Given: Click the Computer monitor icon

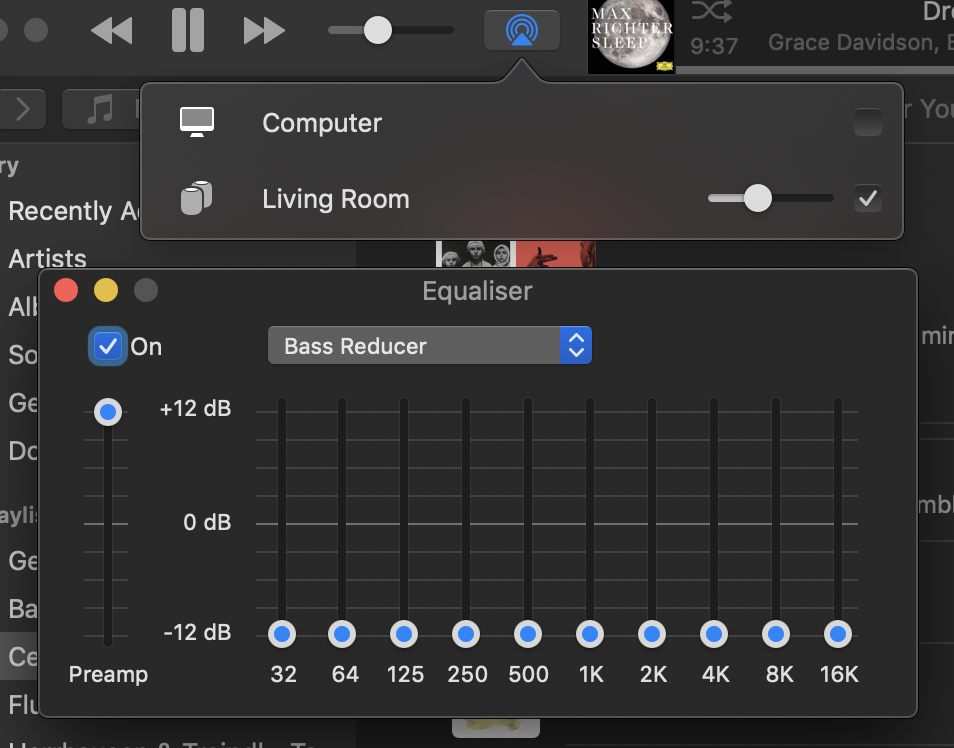Looking at the screenshot, I should (x=197, y=123).
